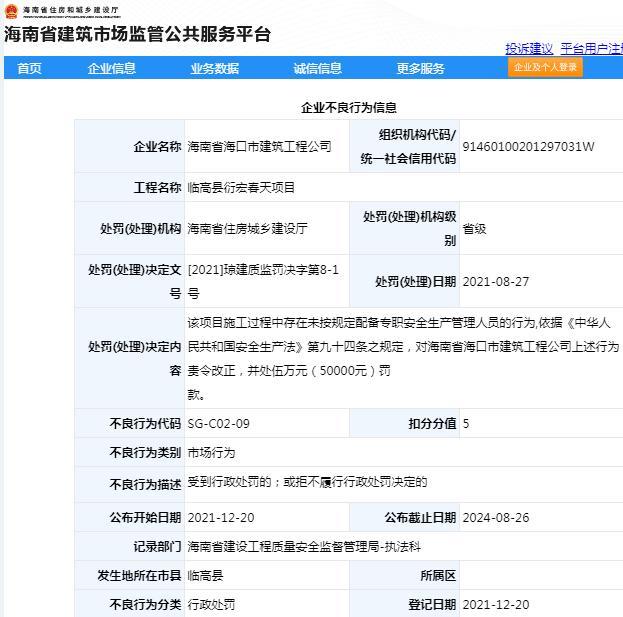Select company name 海南省海口市建筑工程公司
623x617 pixels.
coord(259,147)
